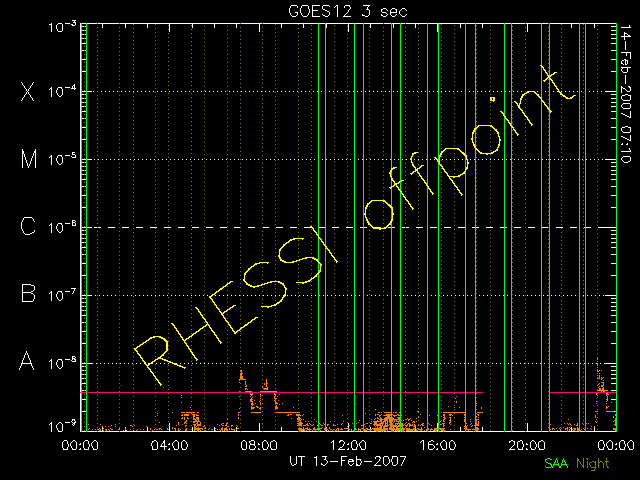This screenshot has width=640, height=480.
Task: Click the 10^-6 y-axis tick label
Action: (x=62, y=228)
